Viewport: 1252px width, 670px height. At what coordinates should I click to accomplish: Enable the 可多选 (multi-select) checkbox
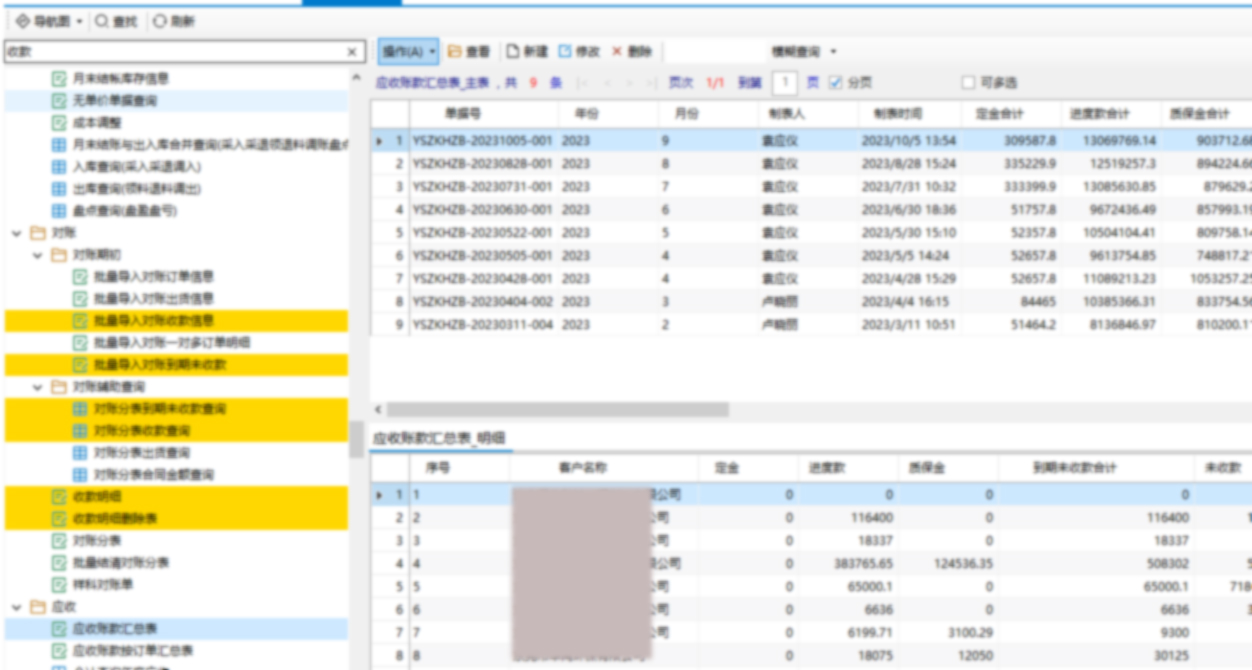[967, 83]
